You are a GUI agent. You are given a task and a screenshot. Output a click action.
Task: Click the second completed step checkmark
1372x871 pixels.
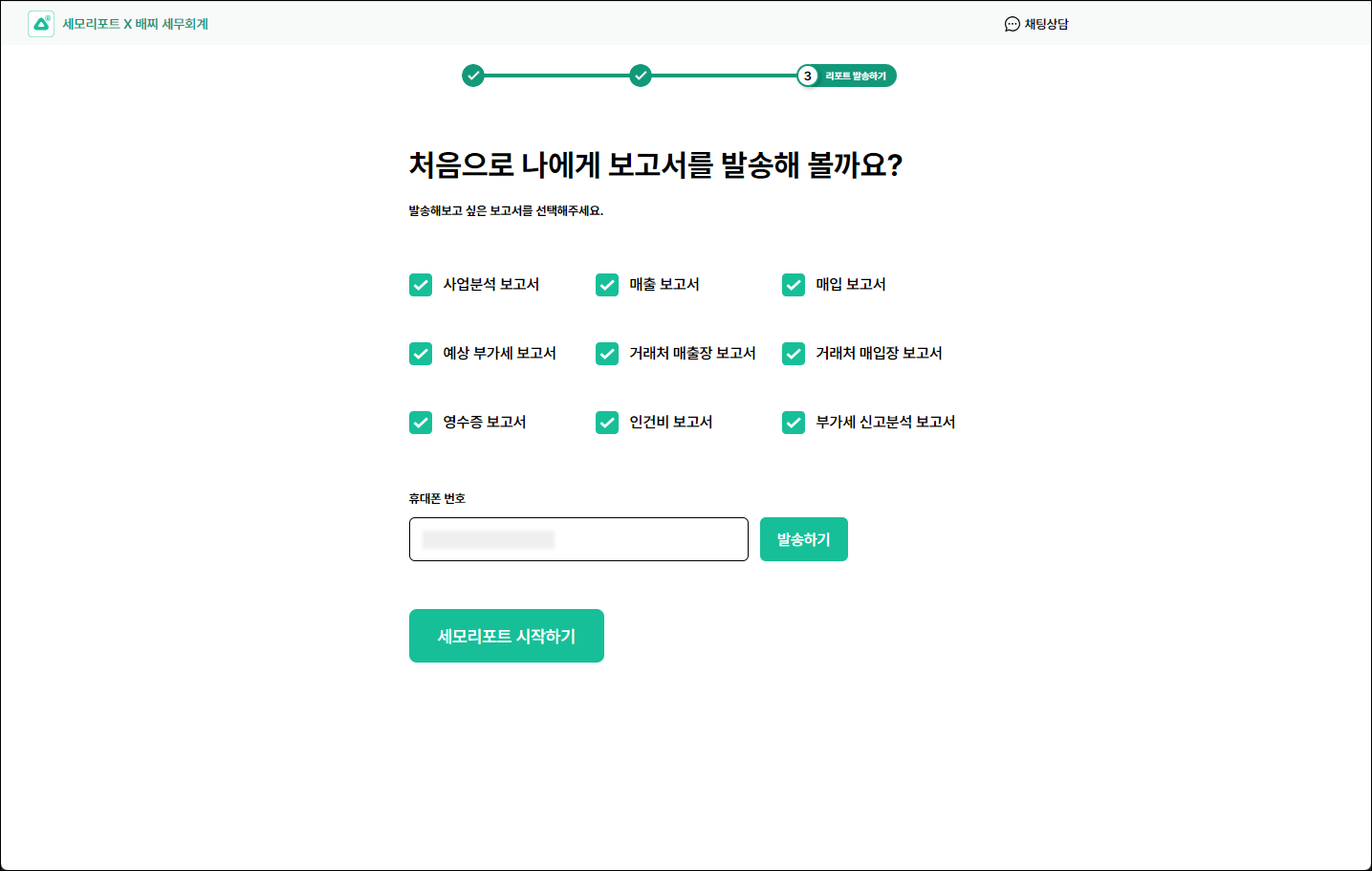click(641, 76)
